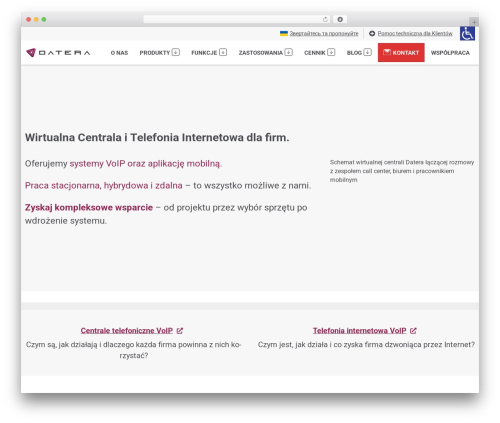The image size is (500, 423).
Task: Expand the Funkcje dropdown arrow
Action: pyautogui.click(x=223, y=52)
